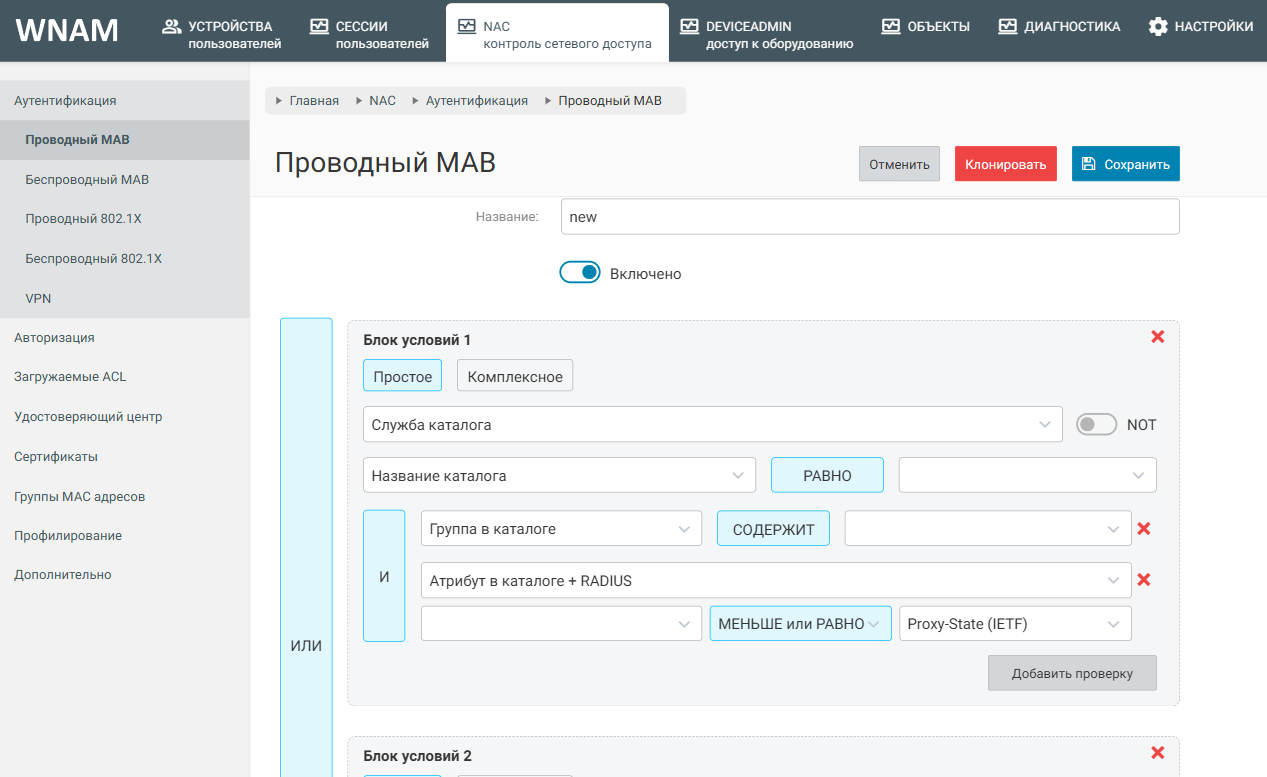The height and width of the screenshot is (777, 1267).
Task: Select 'Беспроводный MAB' in sidebar
Action: point(87,180)
